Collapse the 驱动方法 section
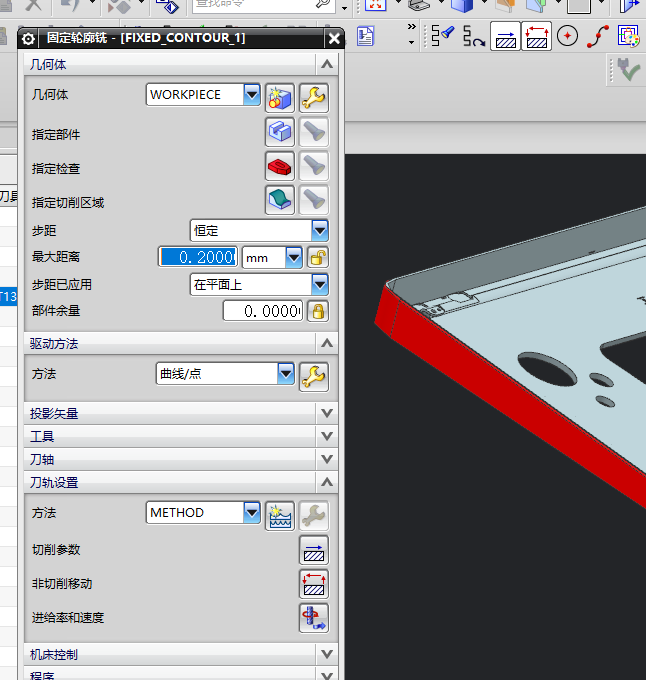646x680 pixels. [x=327, y=343]
